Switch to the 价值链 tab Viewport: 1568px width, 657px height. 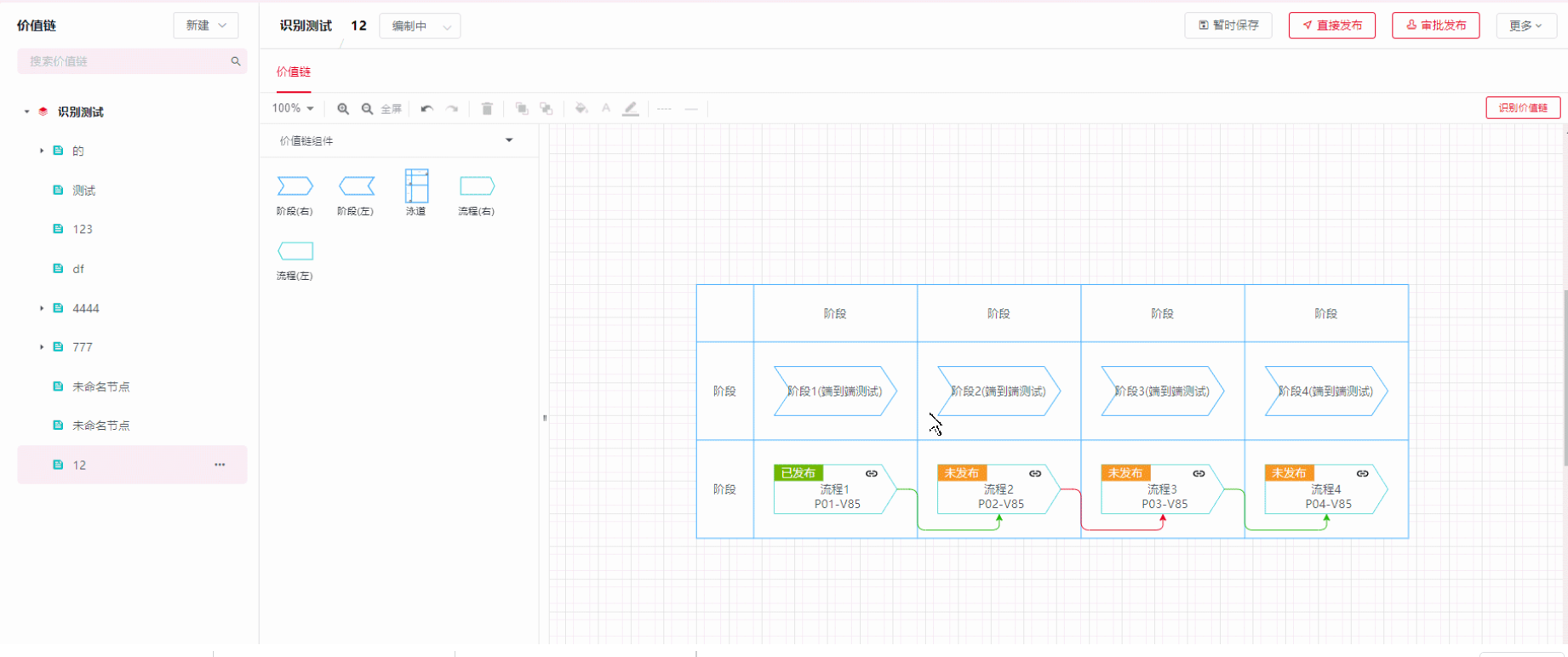pos(294,72)
